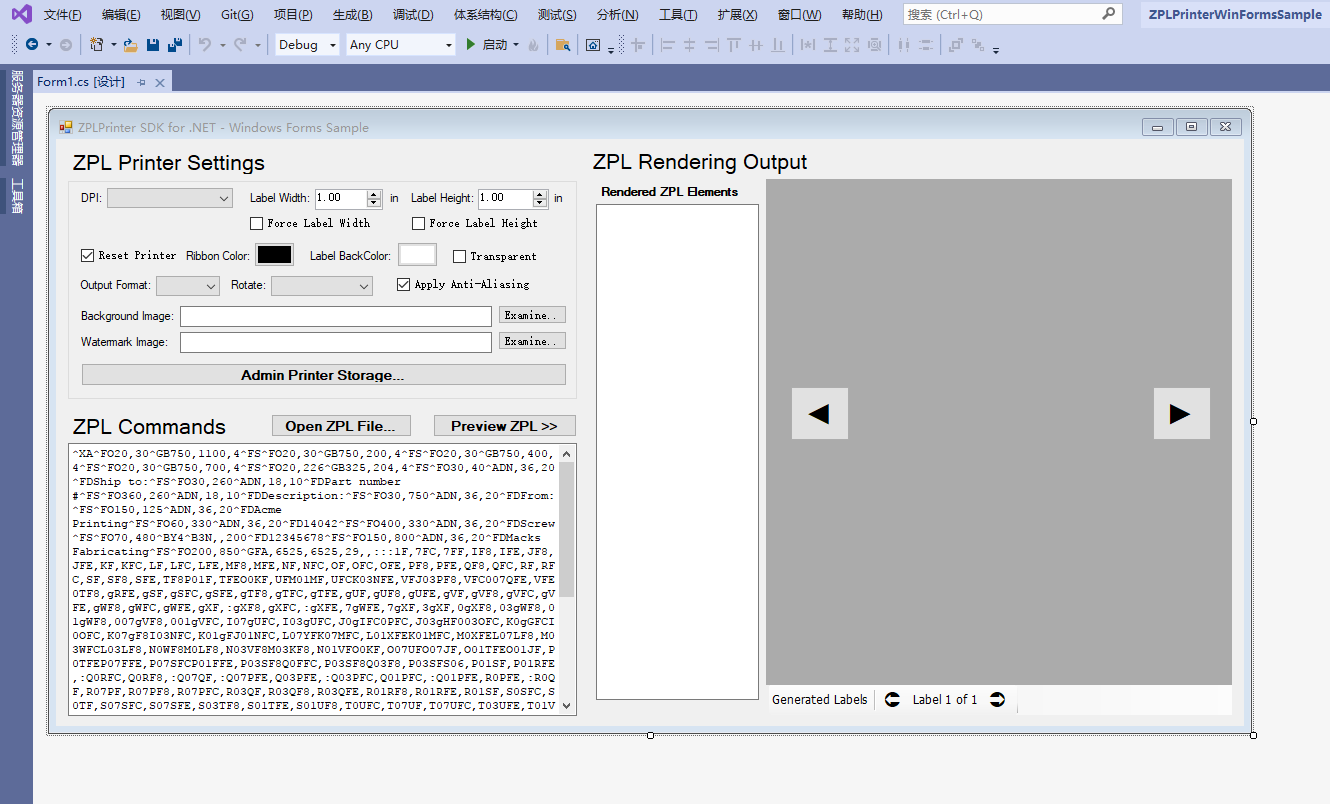
Task: Open Admin Printer Storage dialog
Action: click(322, 374)
